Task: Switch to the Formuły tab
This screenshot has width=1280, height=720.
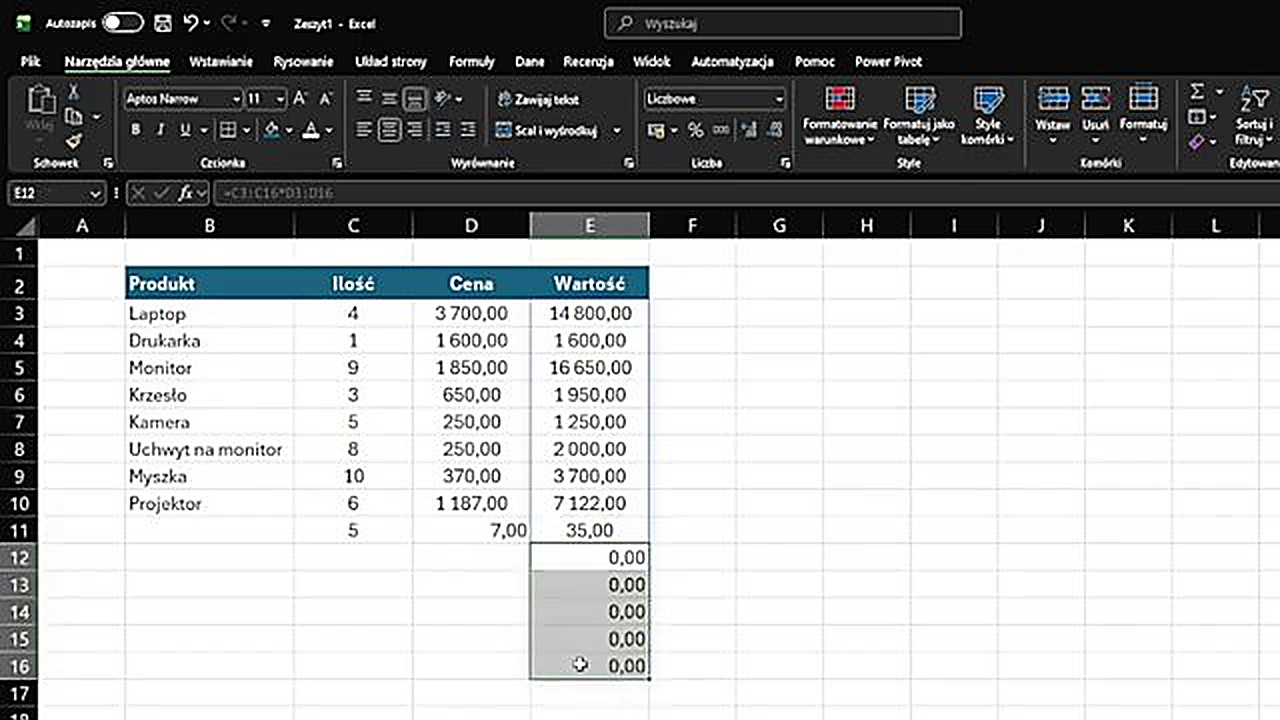Action: [471, 61]
